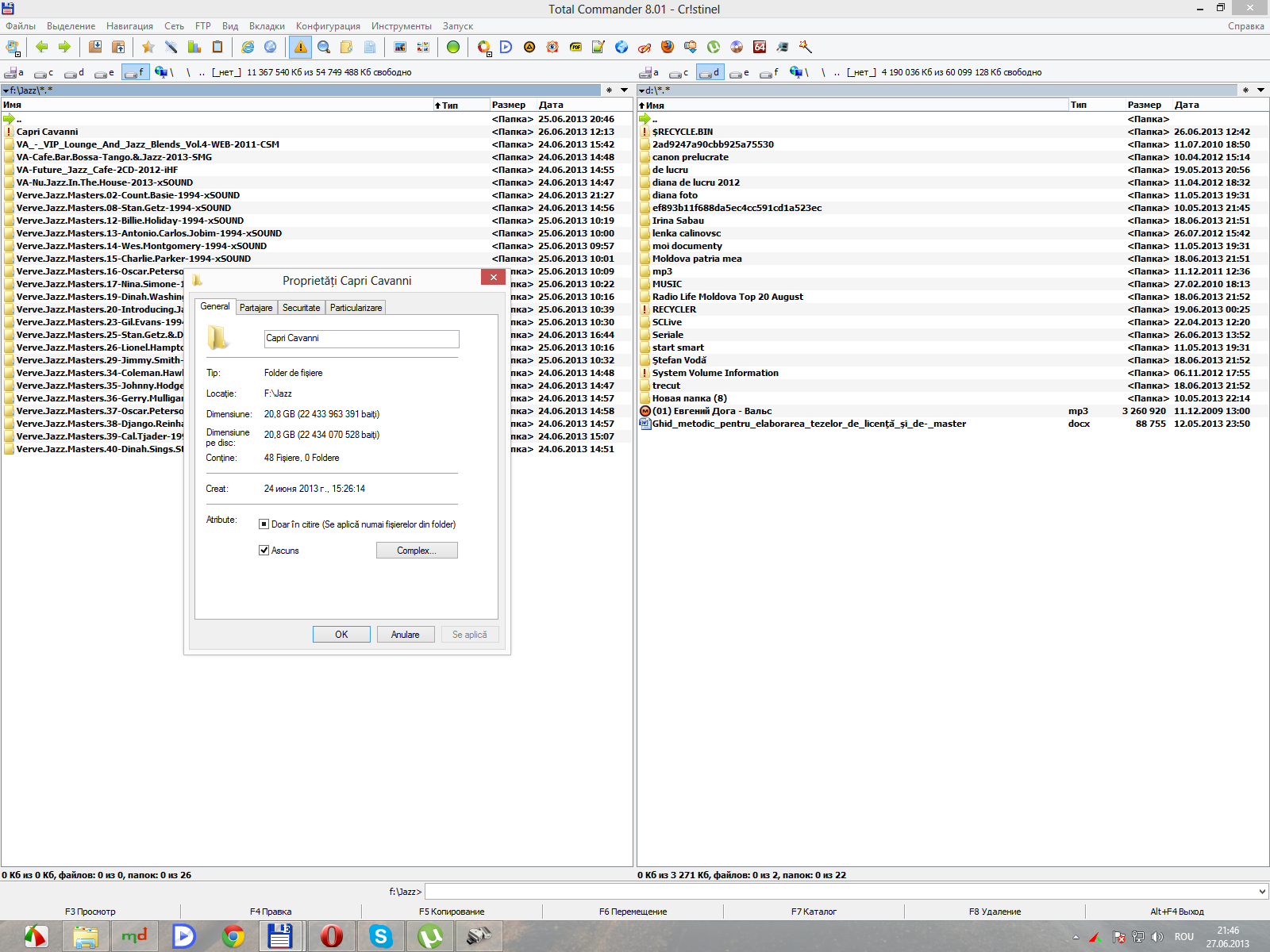Select drive f in right panel
Screen dimensions: 1270x952
point(770,72)
